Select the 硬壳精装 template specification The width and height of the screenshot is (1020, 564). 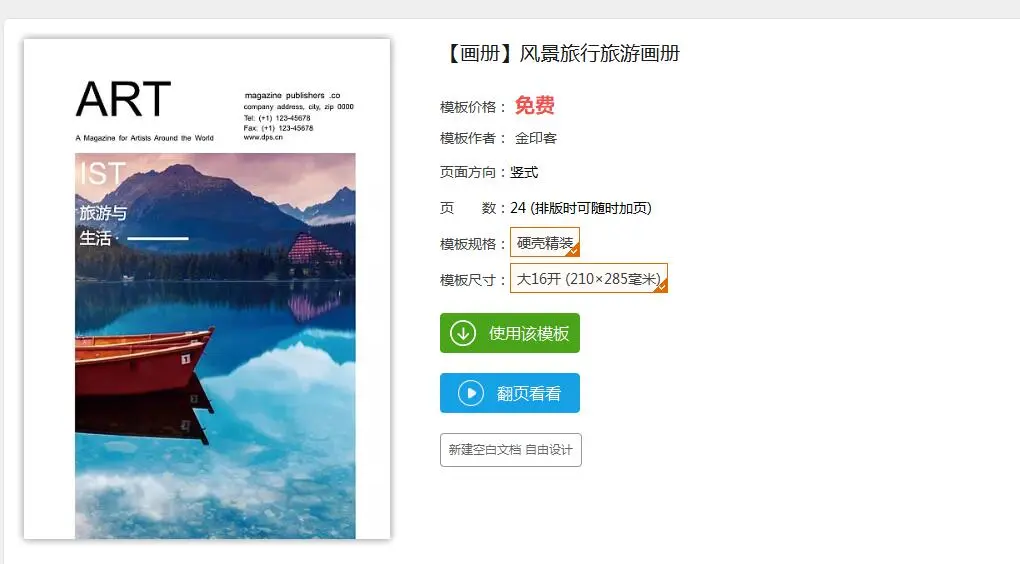pyautogui.click(x=544, y=242)
